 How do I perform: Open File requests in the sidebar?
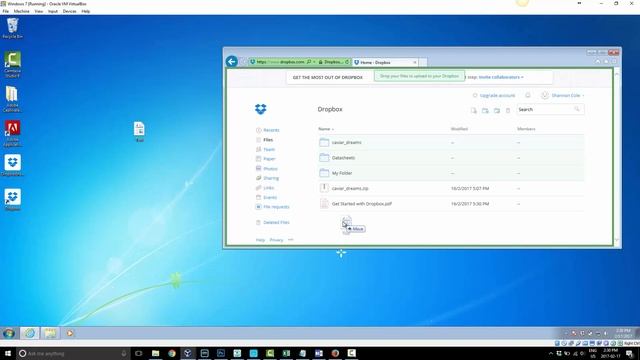pos(272,207)
